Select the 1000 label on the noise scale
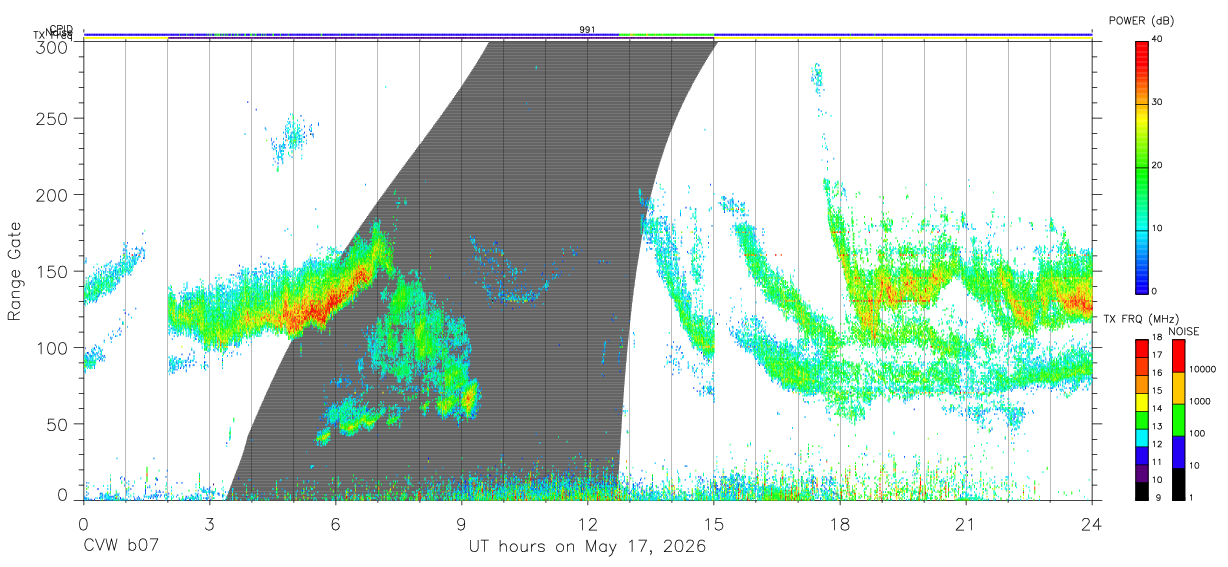 point(1199,401)
